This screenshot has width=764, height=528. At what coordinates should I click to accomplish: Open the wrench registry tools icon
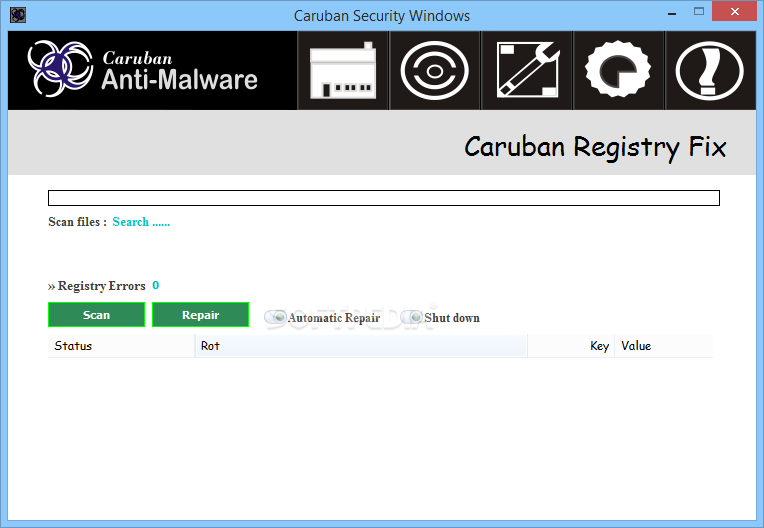[527, 71]
